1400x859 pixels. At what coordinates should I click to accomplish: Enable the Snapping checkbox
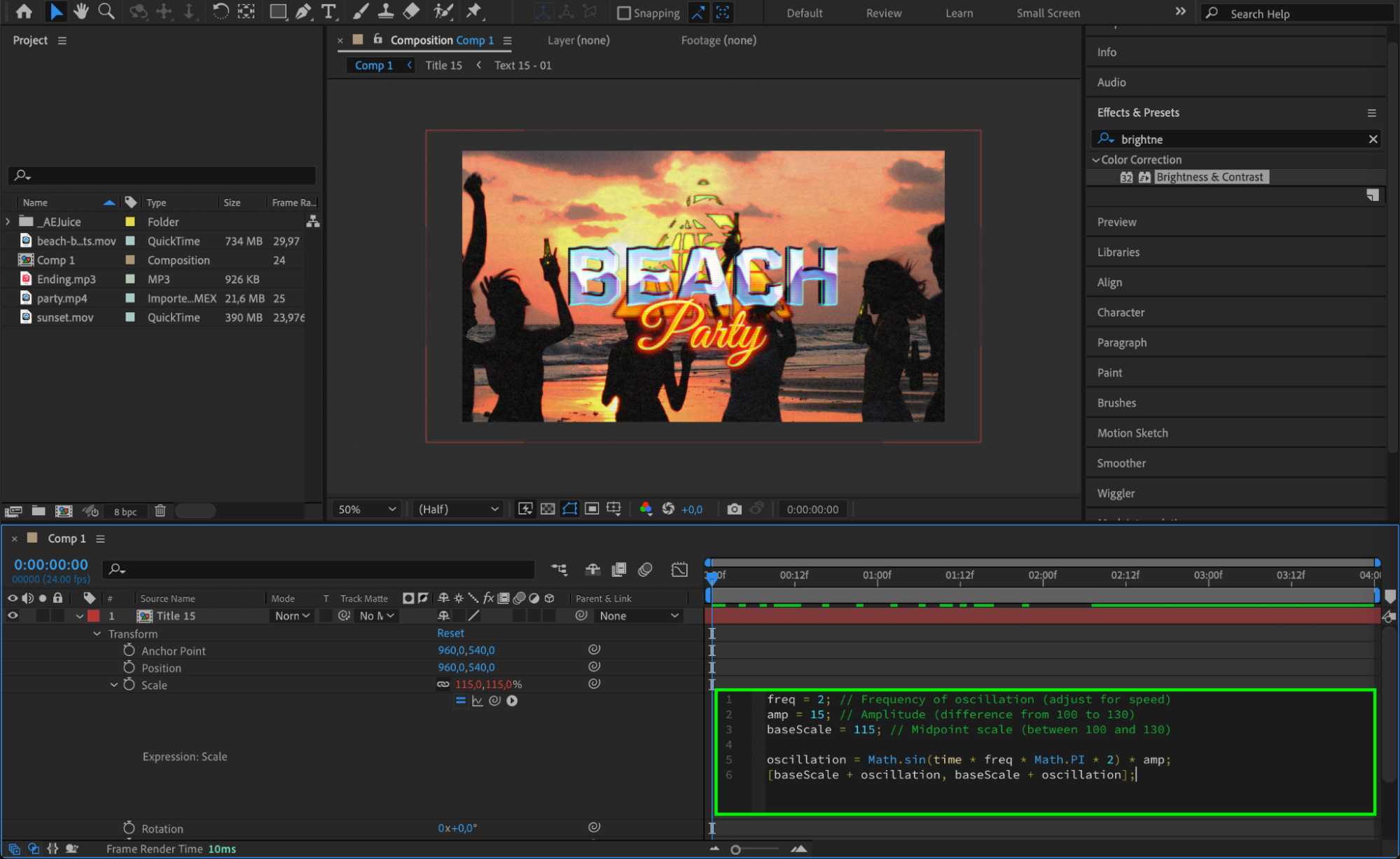point(624,13)
